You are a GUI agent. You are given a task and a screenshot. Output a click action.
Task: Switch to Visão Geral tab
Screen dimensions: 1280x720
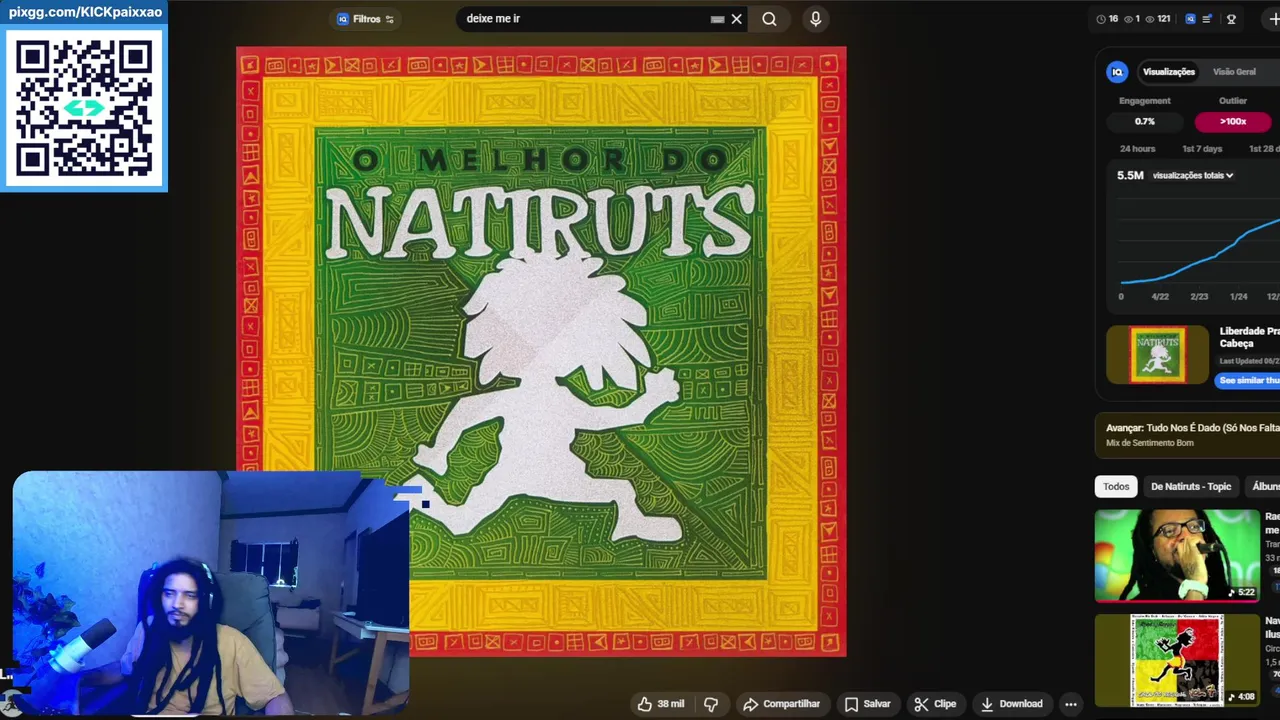pyautogui.click(x=1234, y=72)
